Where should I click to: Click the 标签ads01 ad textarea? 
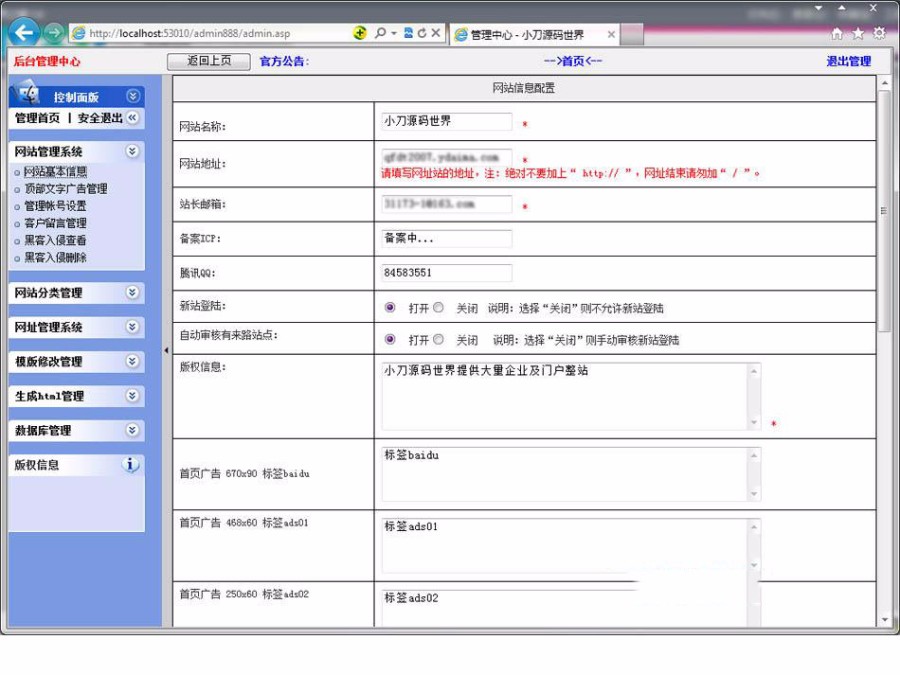[x=571, y=545]
